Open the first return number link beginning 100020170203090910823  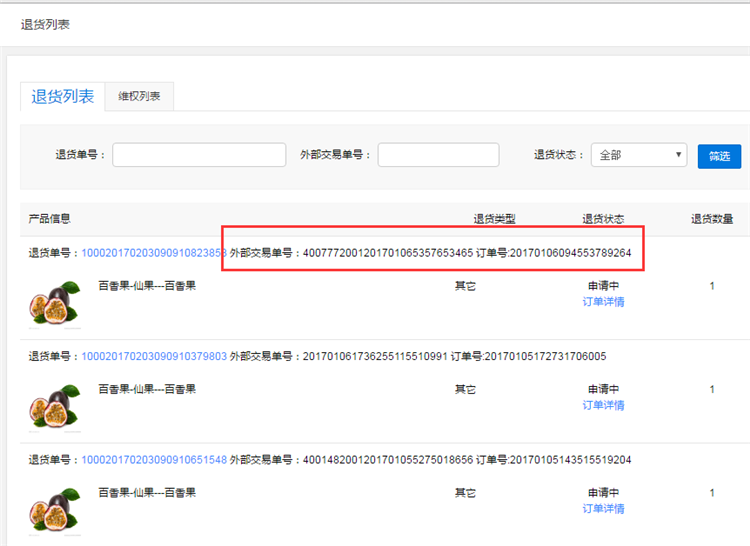coord(152,253)
